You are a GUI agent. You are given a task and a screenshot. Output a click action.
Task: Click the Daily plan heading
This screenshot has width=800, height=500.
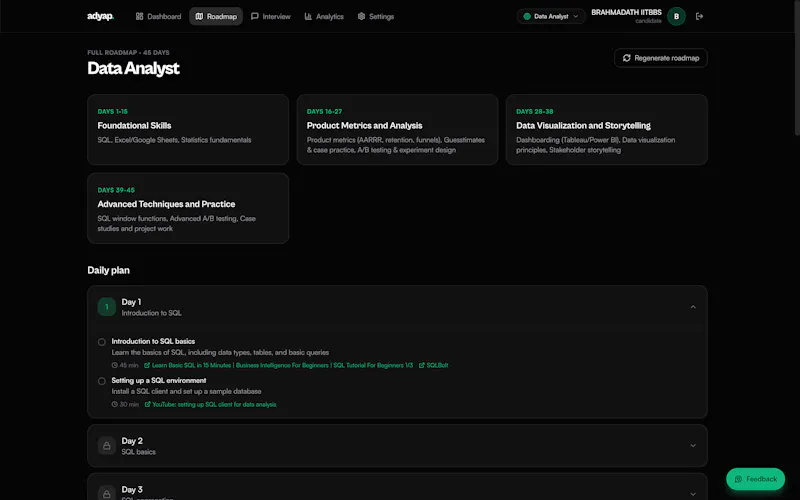[109, 270]
